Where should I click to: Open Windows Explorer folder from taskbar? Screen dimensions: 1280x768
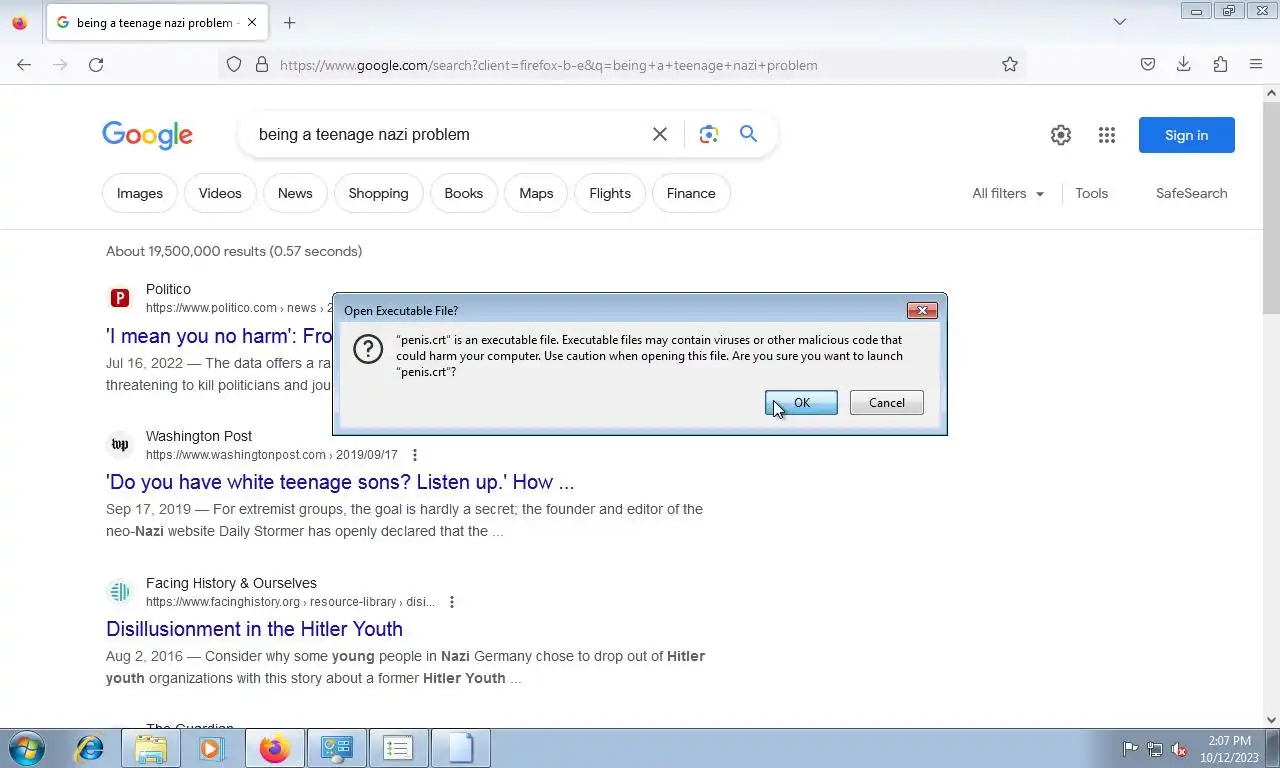pyautogui.click(x=151, y=748)
